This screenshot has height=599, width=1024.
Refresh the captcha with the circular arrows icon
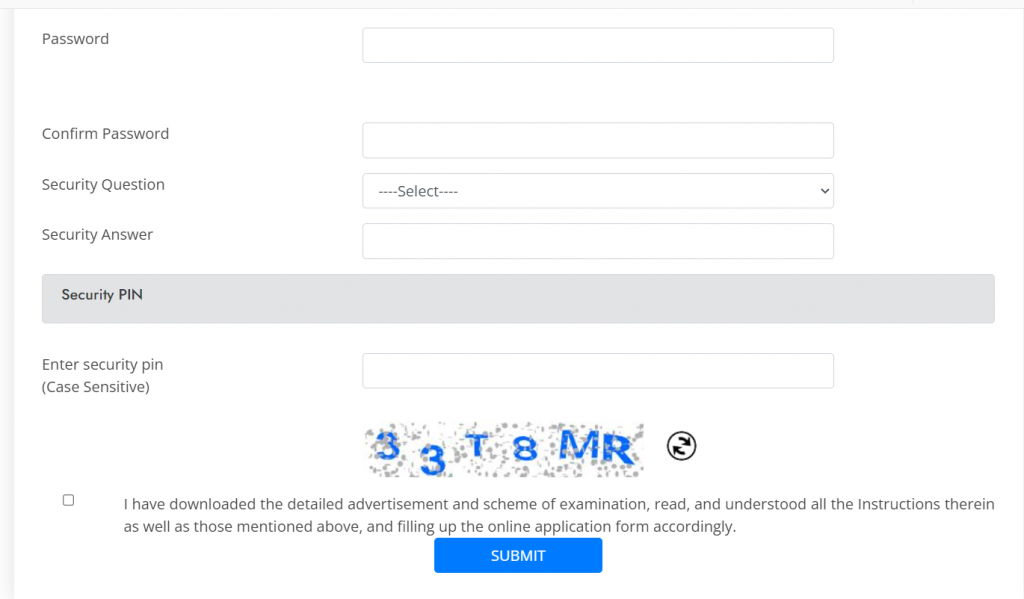[x=681, y=446]
